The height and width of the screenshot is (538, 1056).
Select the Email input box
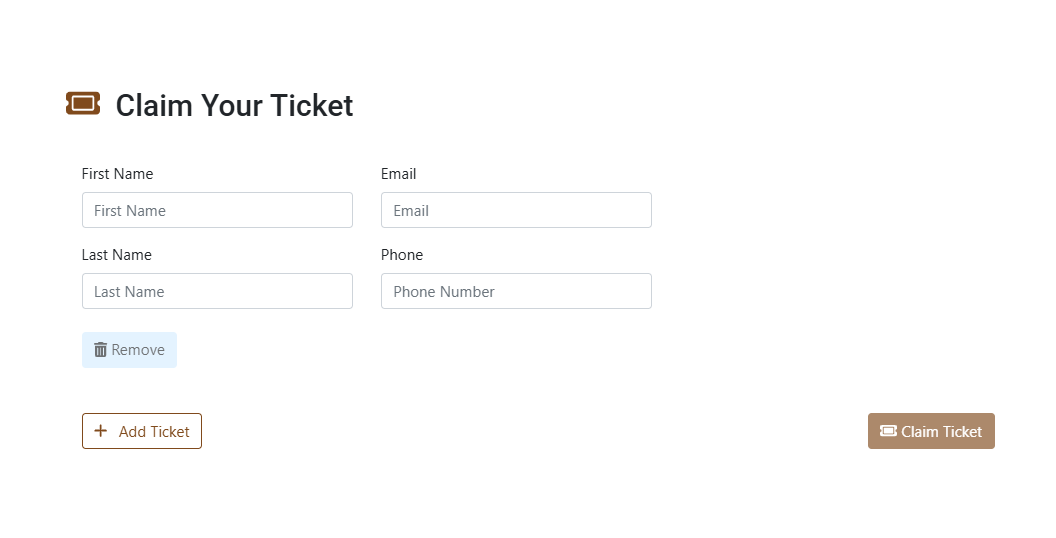[516, 210]
